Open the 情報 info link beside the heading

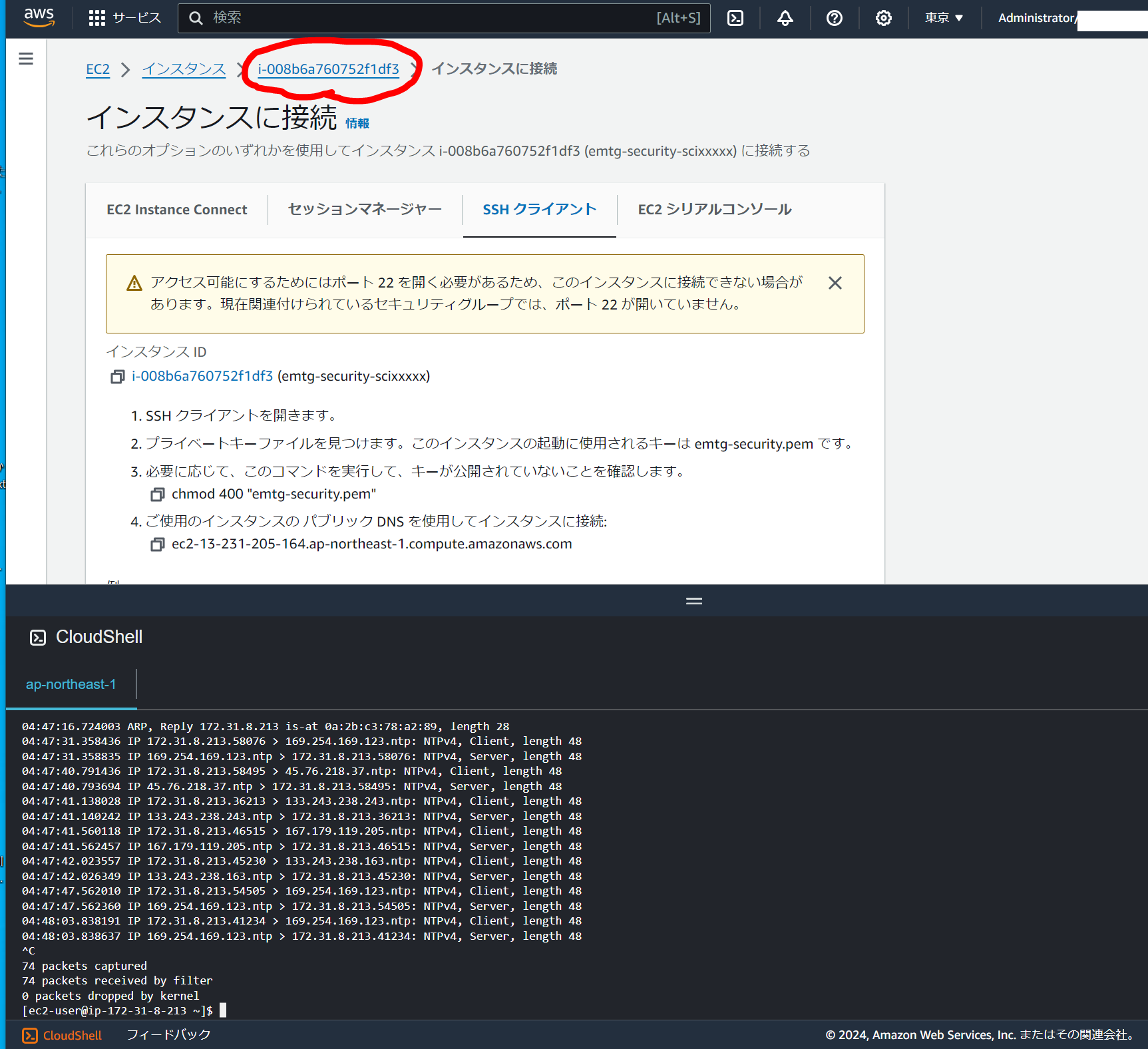coord(357,123)
